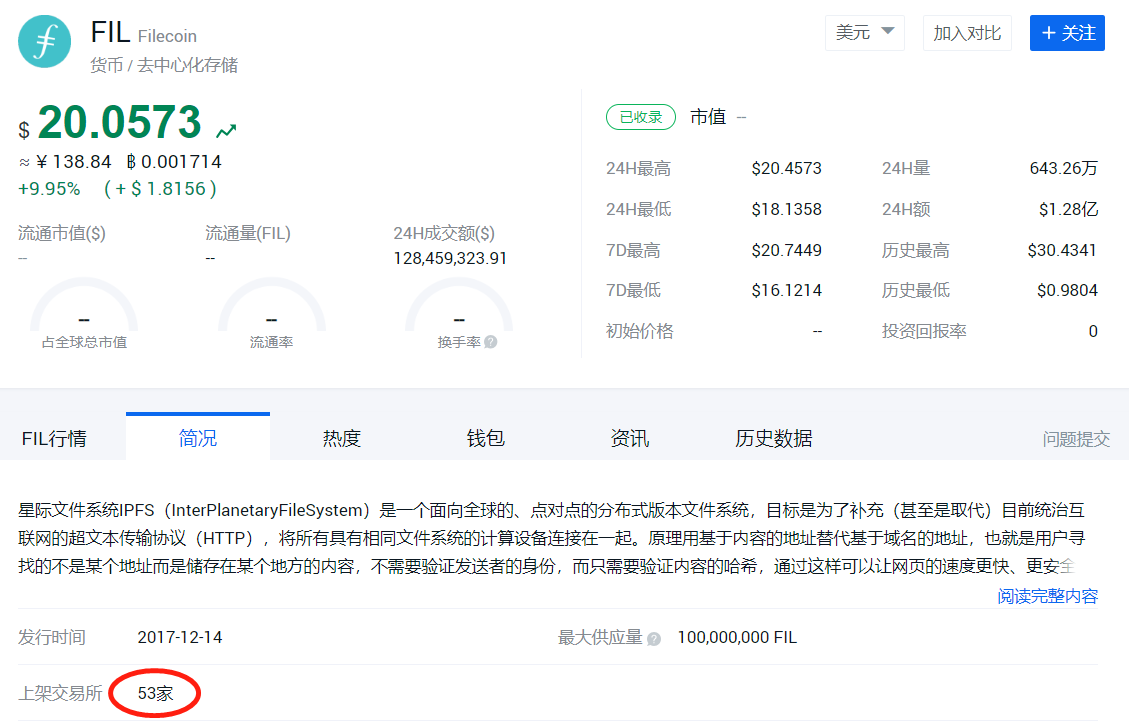Image resolution: width=1129 pixels, height=724 pixels.
Task: Click the 7D最低 value $16.1214
Action: pyautogui.click(x=786, y=291)
